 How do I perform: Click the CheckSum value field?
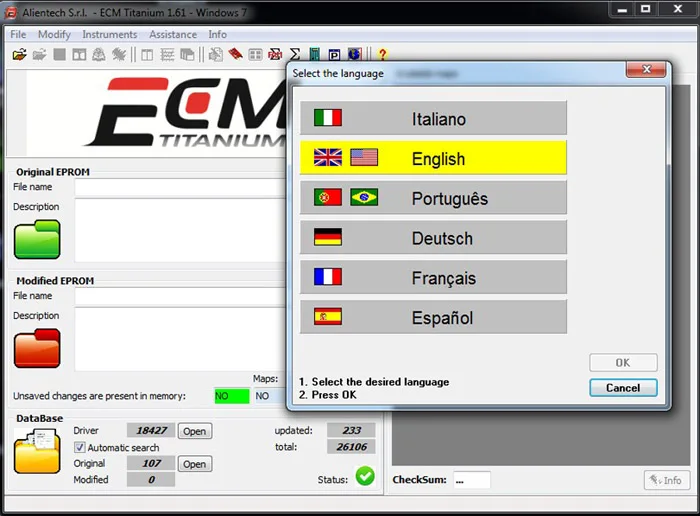(472, 480)
